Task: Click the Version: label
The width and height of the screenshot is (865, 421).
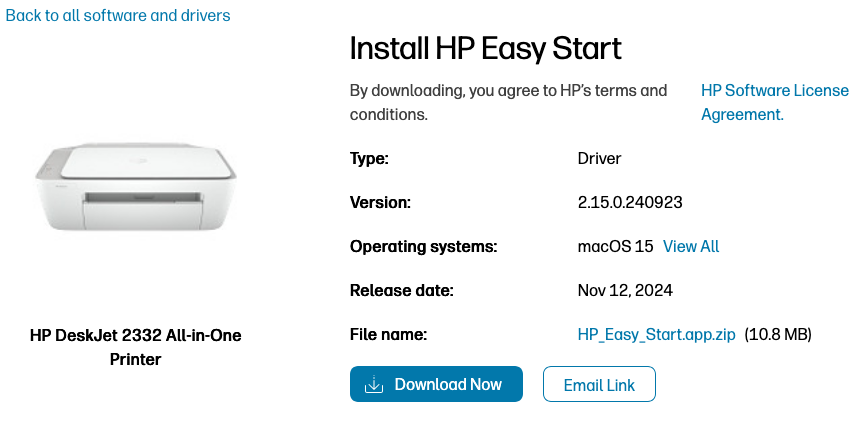Action: click(380, 202)
